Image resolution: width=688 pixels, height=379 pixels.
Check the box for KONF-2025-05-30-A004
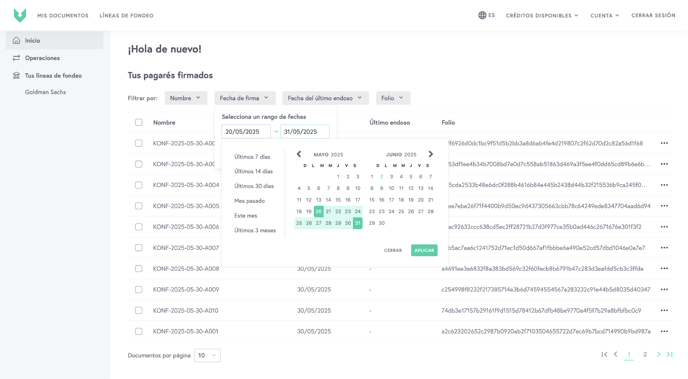pos(139,185)
